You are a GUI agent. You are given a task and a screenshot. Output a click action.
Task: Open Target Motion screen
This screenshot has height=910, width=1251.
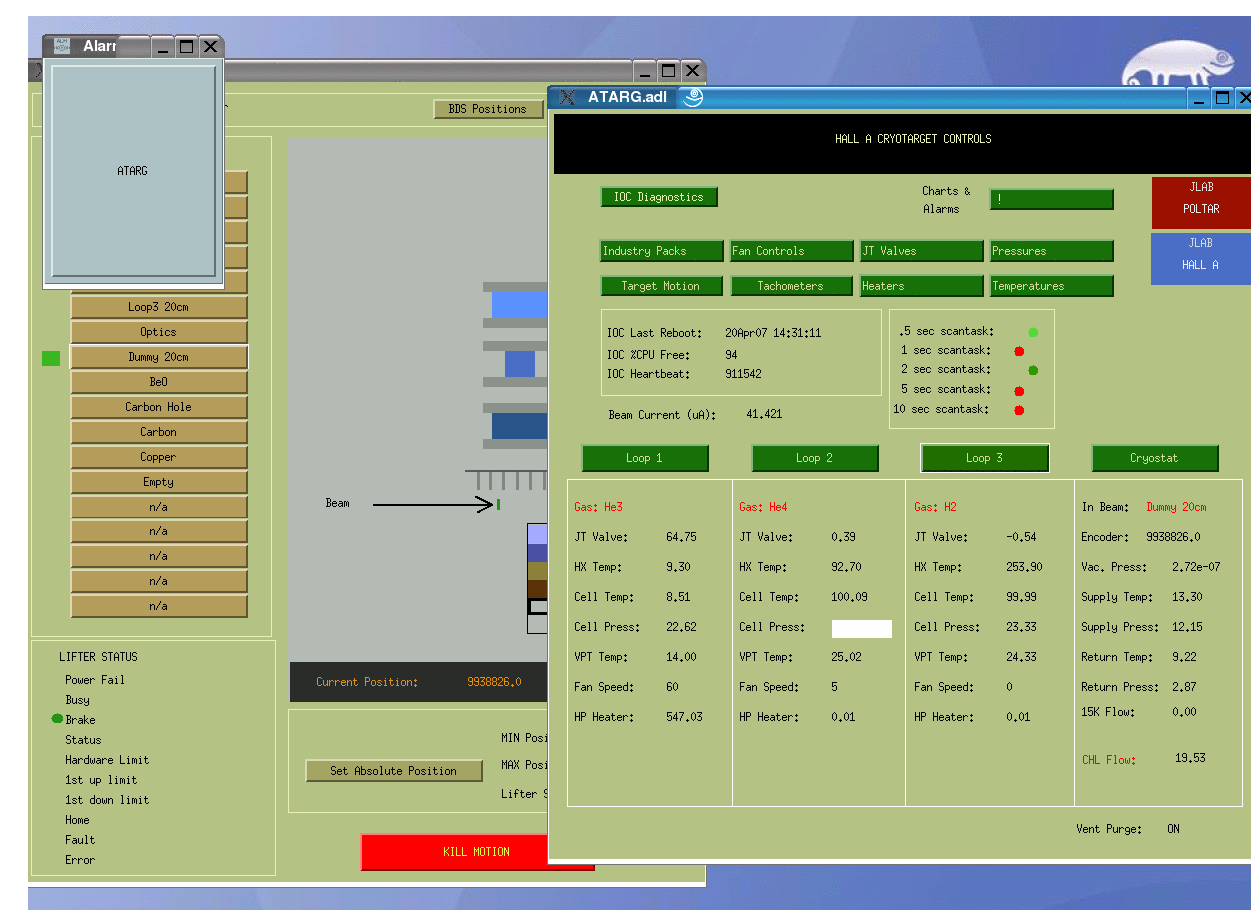point(662,286)
